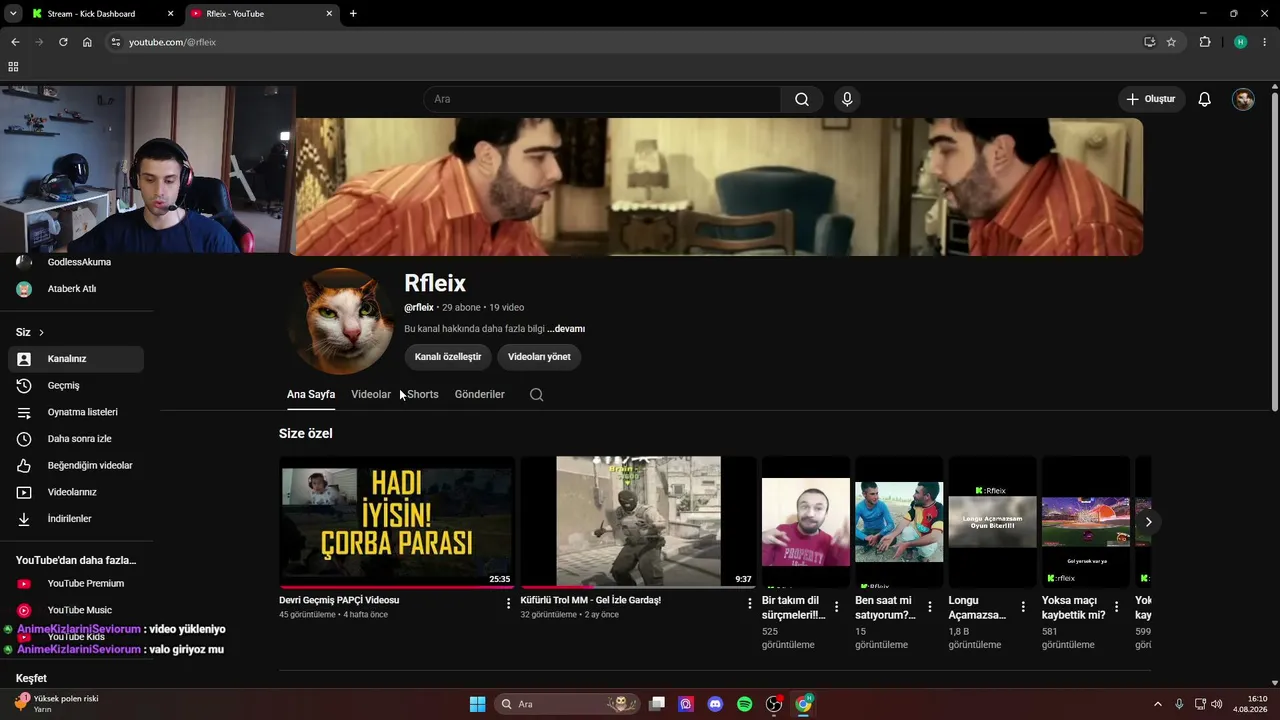Open Videolarınız in sidebar

pyautogui.click(x=76, y=492)
